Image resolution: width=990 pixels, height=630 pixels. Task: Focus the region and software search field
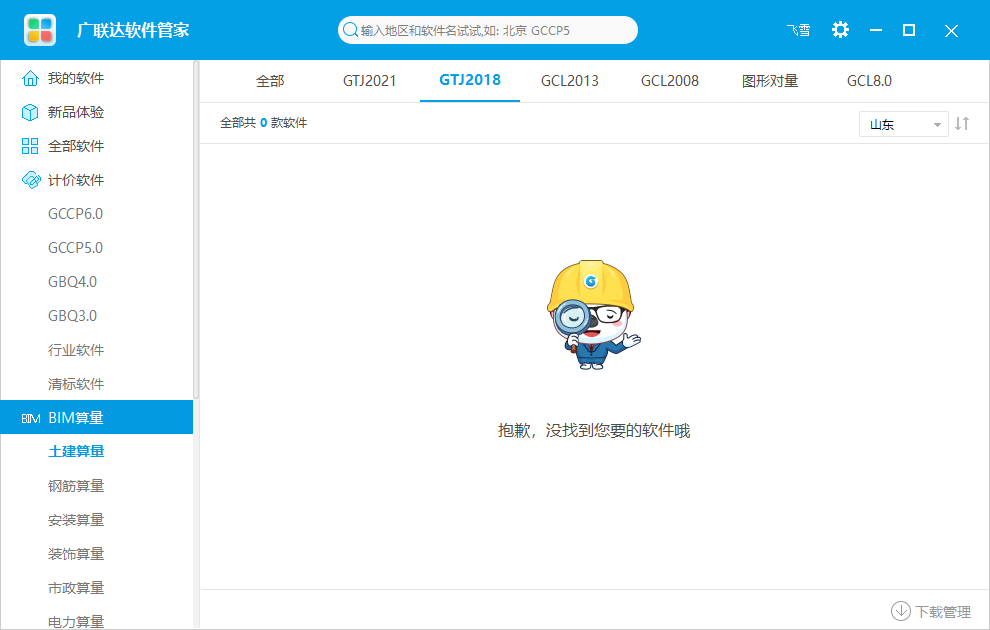click(x=487, y=30)
